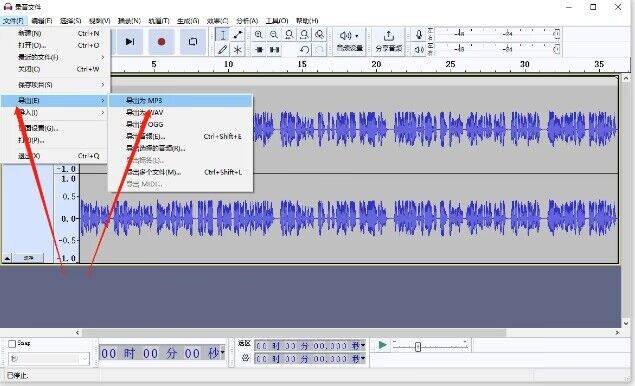Screen dimensions: 635x386
Task: Expand the Save Project(S) submenu
Action: tap(55, 85)
